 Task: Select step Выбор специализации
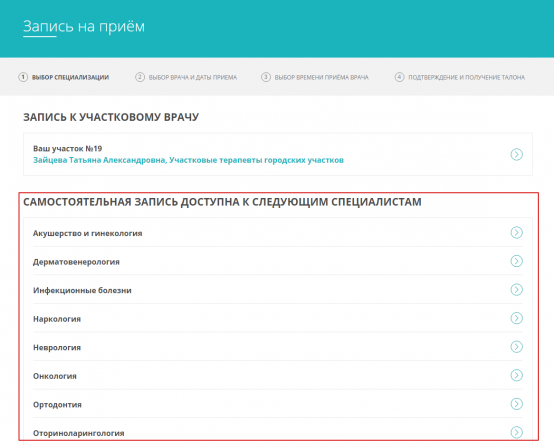[x=64, y=77]
